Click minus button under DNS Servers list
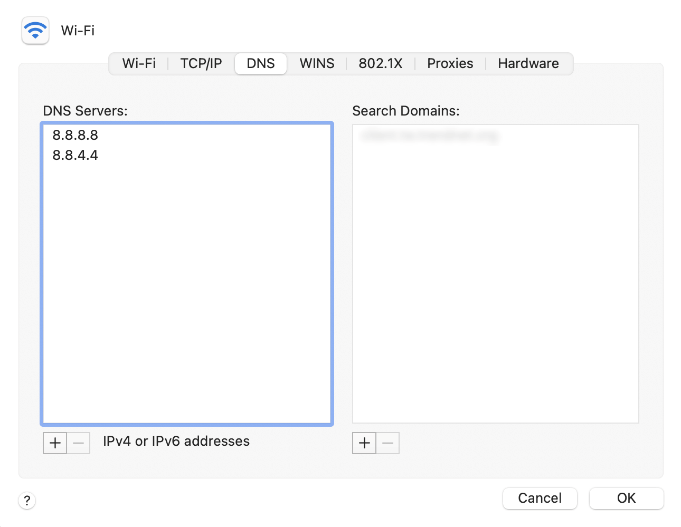This screenshot has height=527, width=681. pos(79,442)
